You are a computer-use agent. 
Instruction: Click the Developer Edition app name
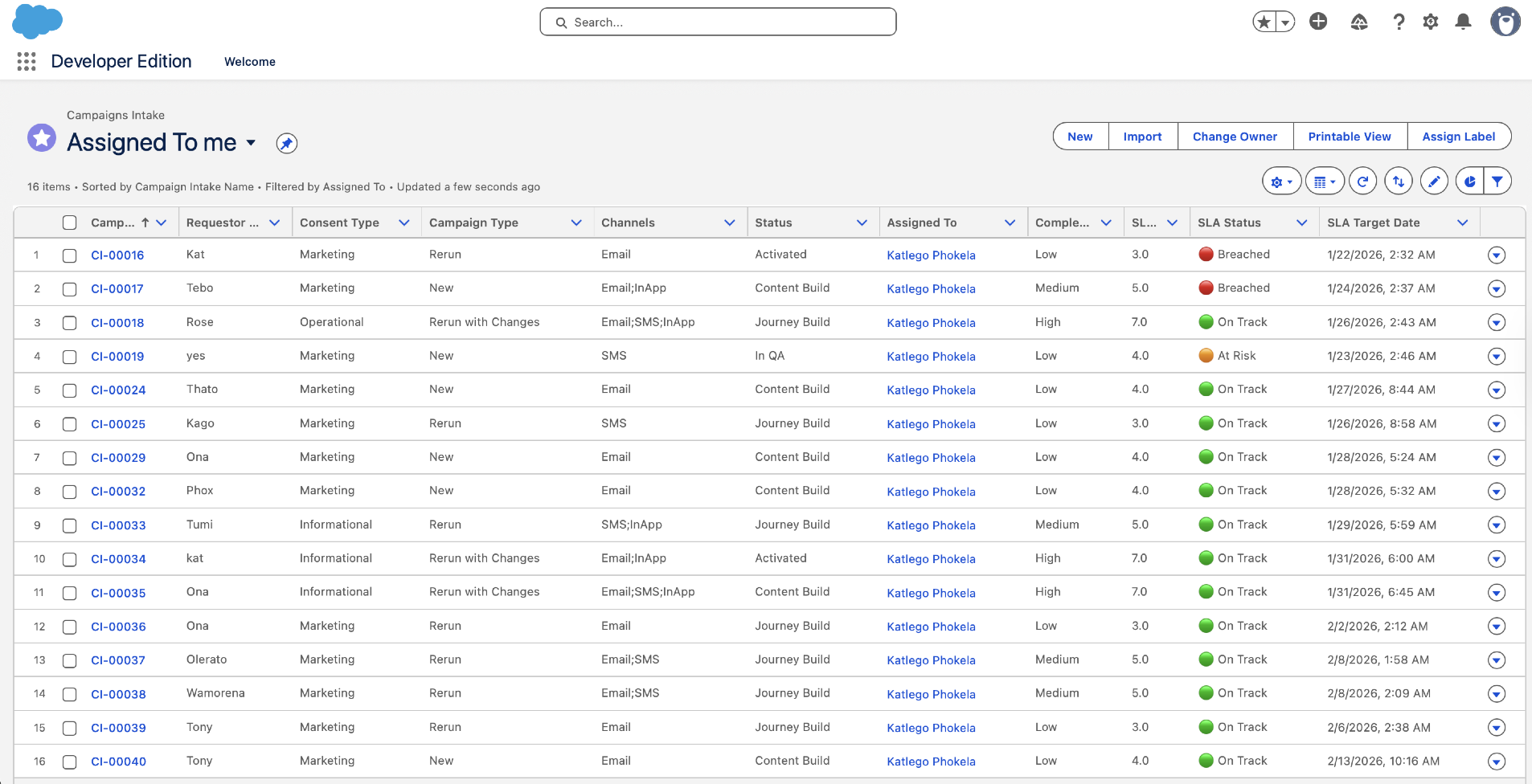(x=121, y=61)
